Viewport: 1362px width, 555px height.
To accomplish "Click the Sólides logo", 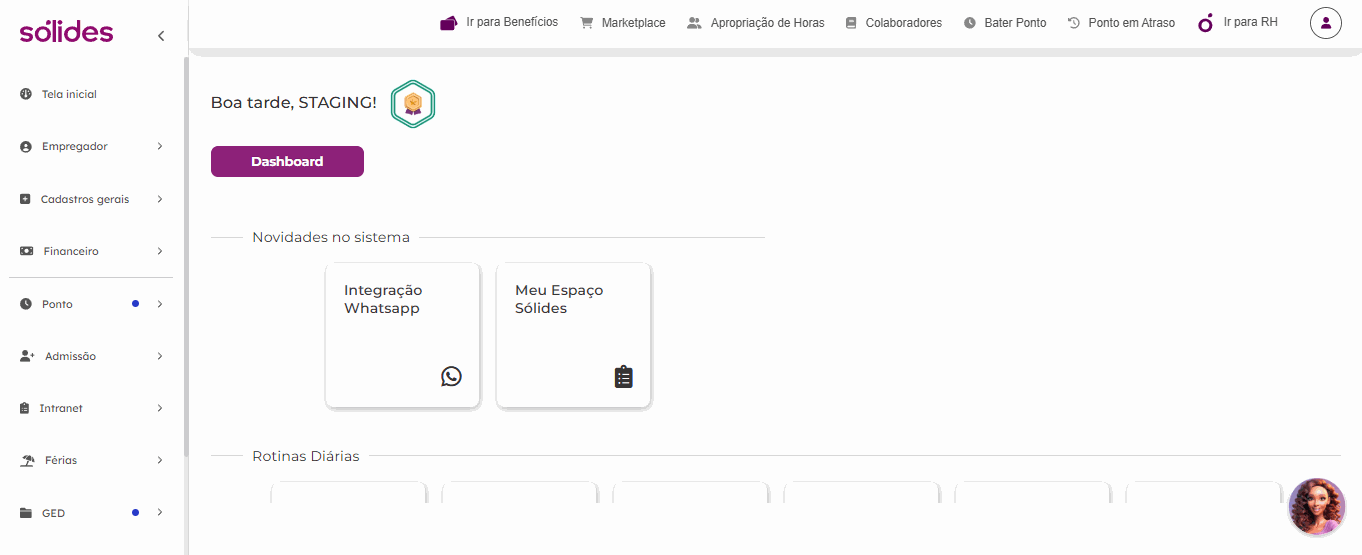I will pos(66,32).
